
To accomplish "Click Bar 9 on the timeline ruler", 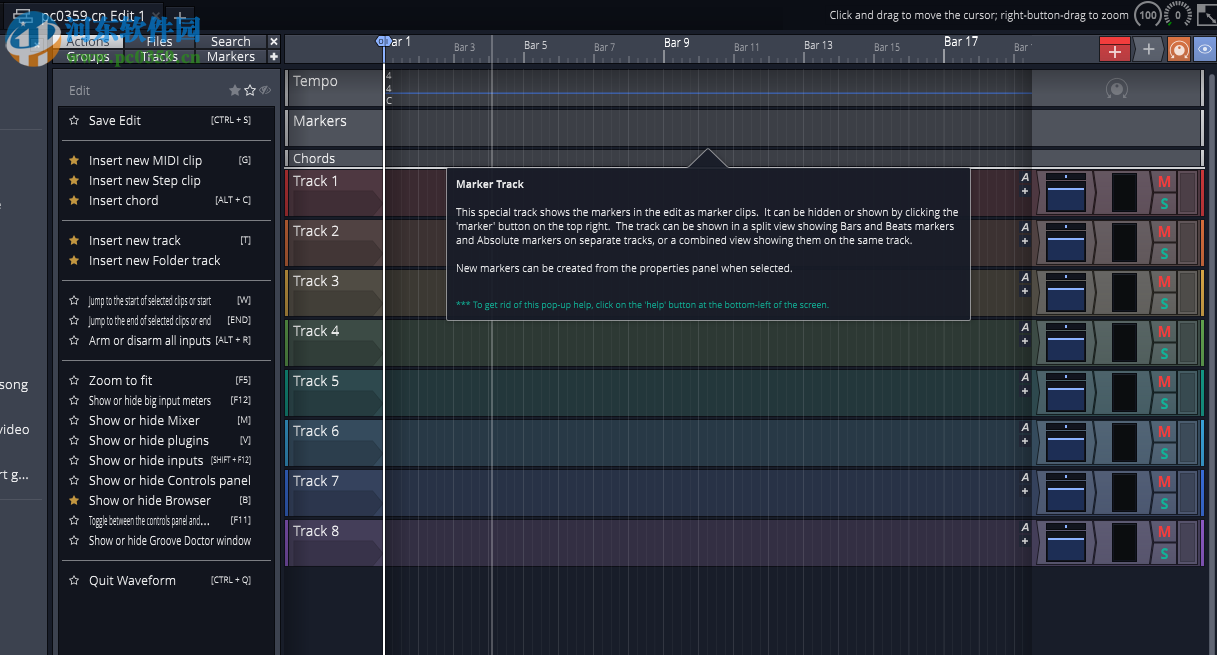I will 676,43.
